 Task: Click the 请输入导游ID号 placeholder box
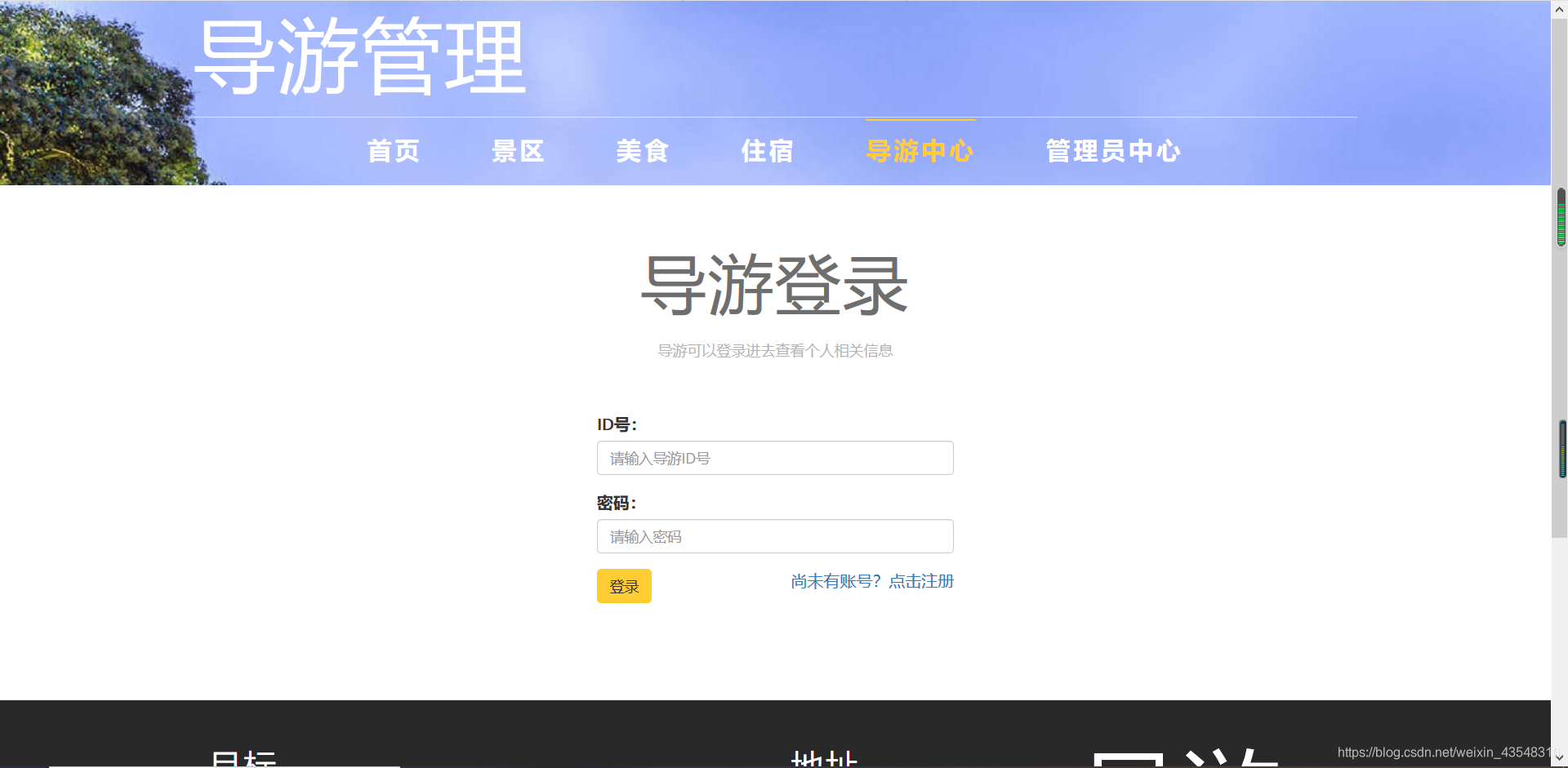[774, 458]
